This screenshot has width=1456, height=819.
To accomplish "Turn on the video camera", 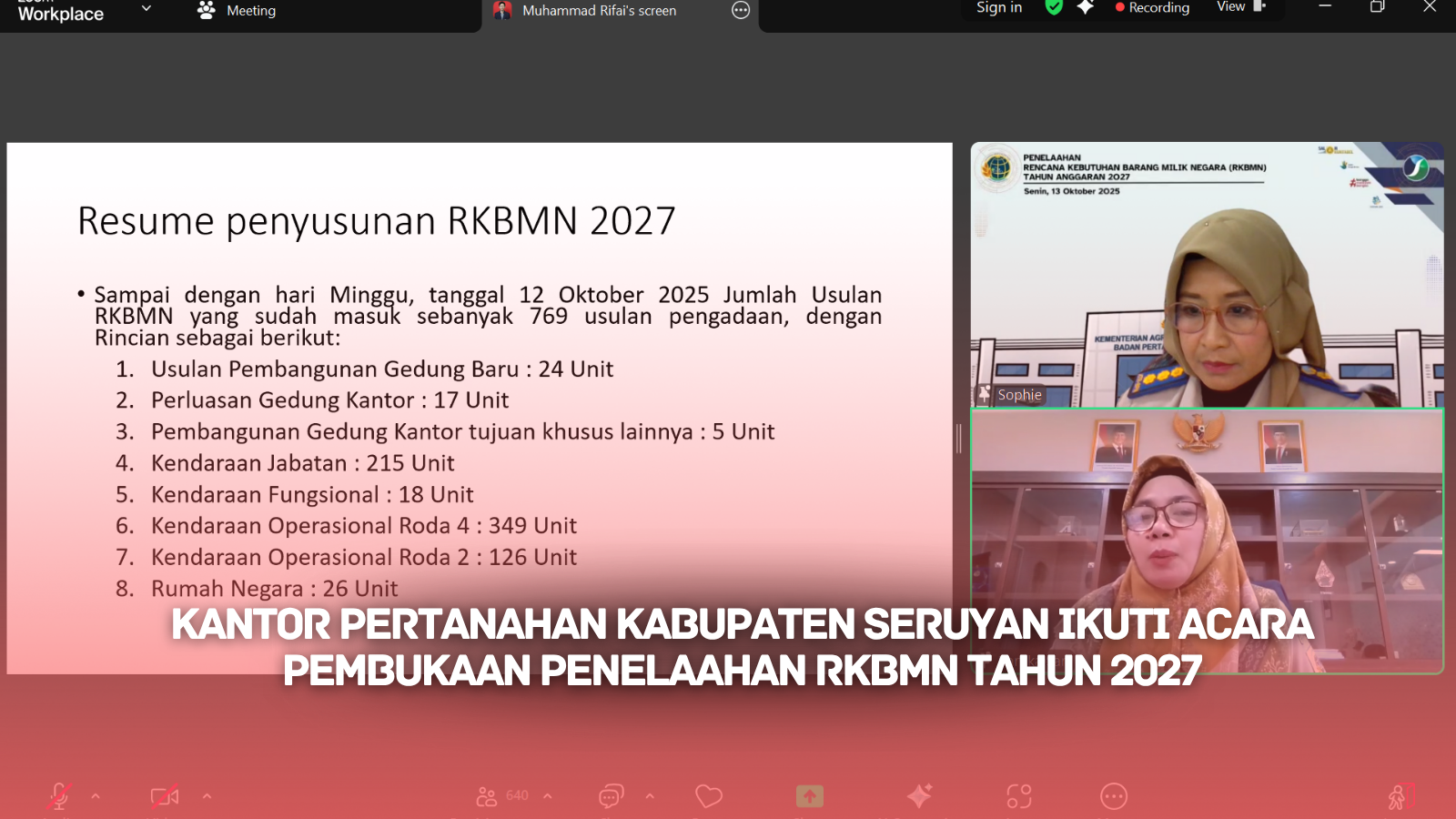I will pos(165,796).
